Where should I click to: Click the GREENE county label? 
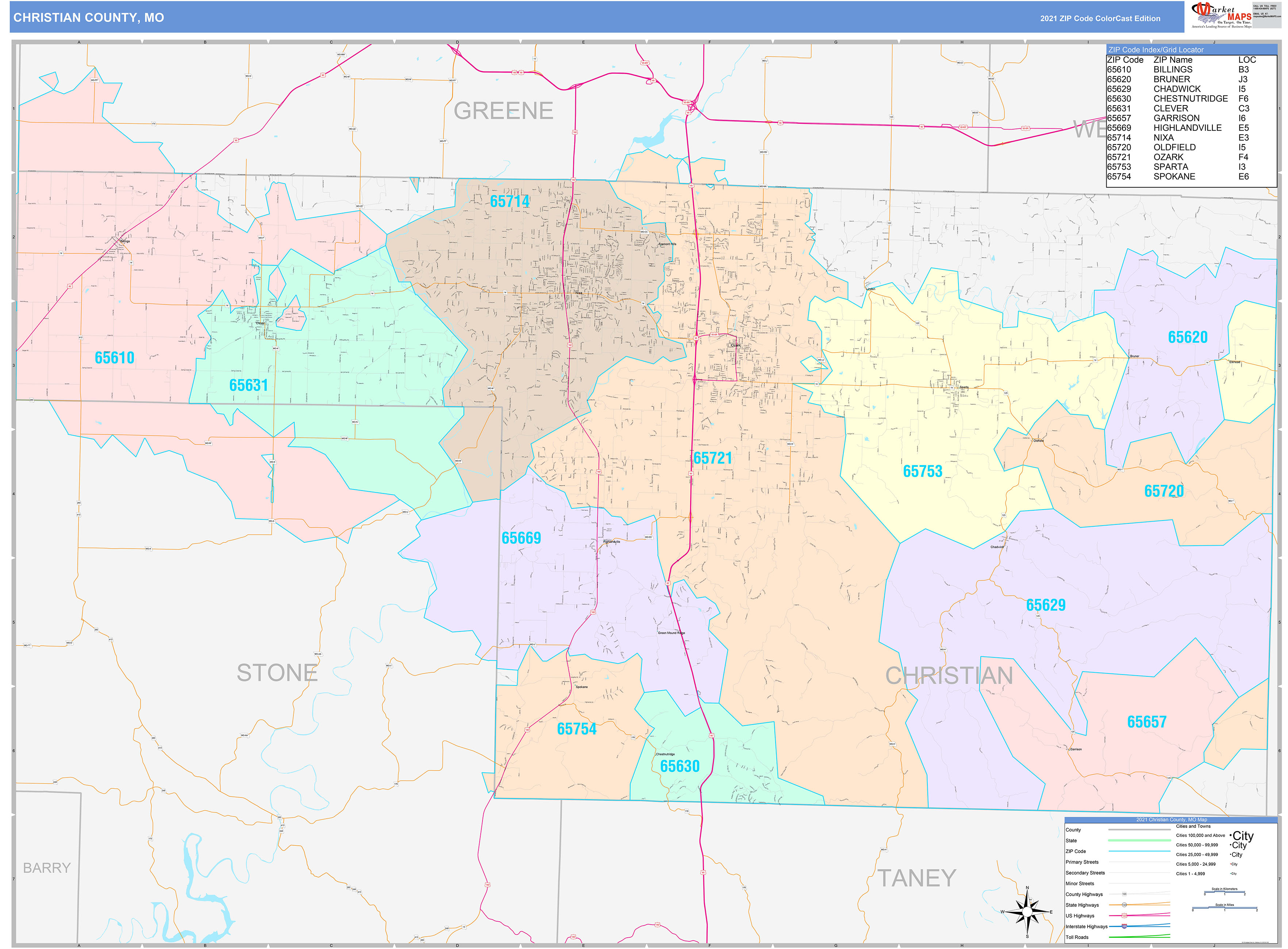[x=503, y=111]
